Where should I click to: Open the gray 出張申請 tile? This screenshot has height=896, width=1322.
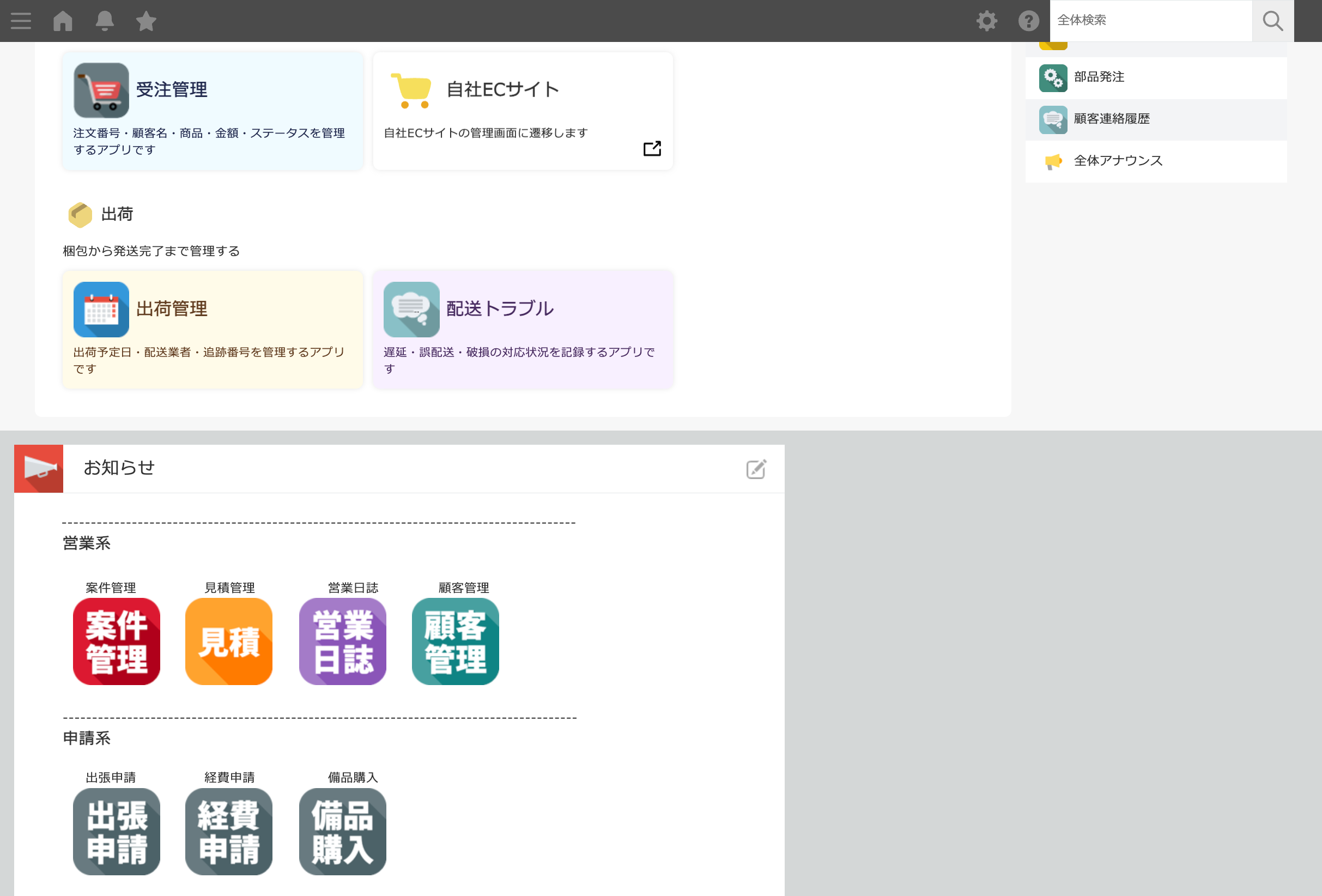pos(116,831)
